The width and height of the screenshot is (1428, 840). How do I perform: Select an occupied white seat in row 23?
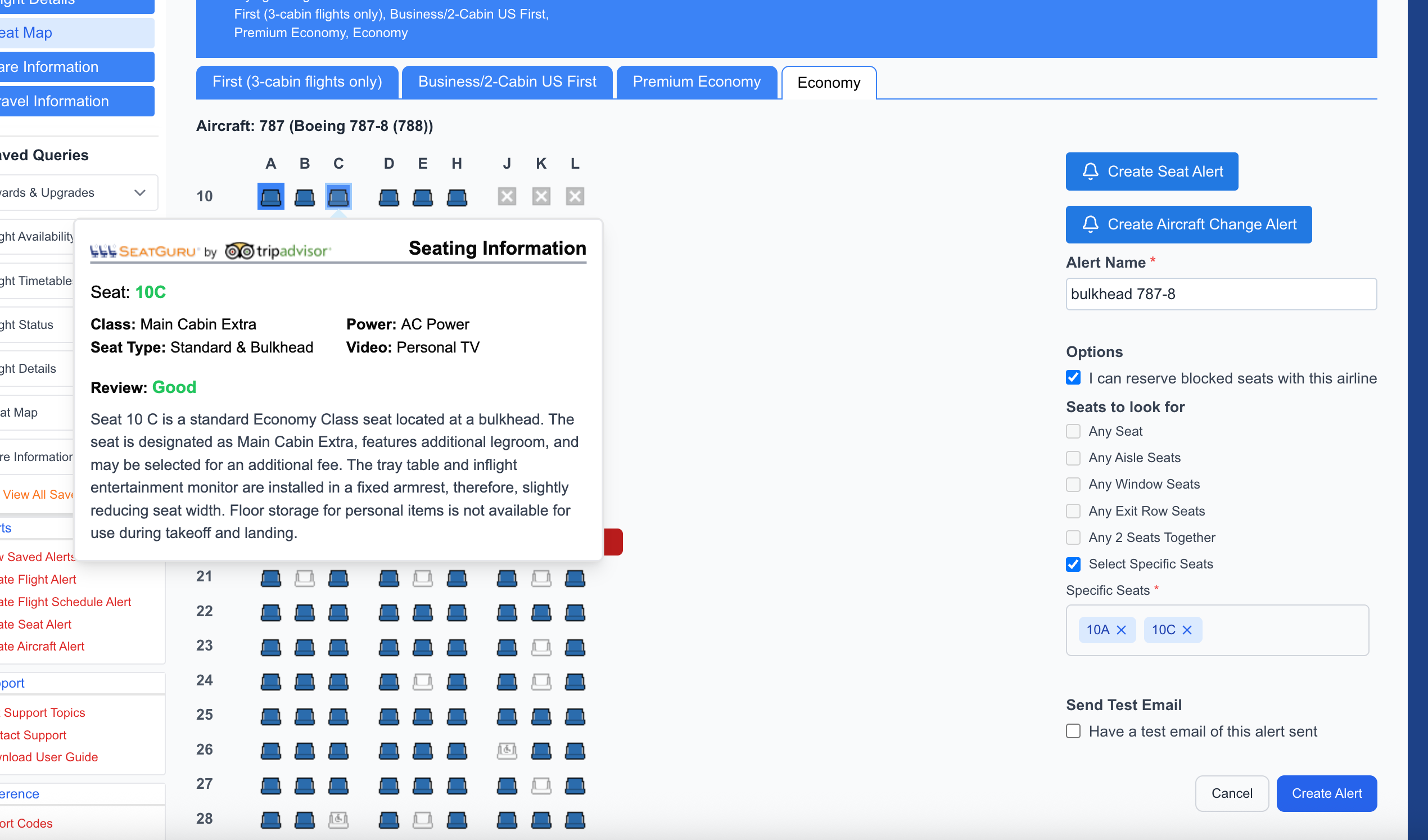click(x=541, y=647)
